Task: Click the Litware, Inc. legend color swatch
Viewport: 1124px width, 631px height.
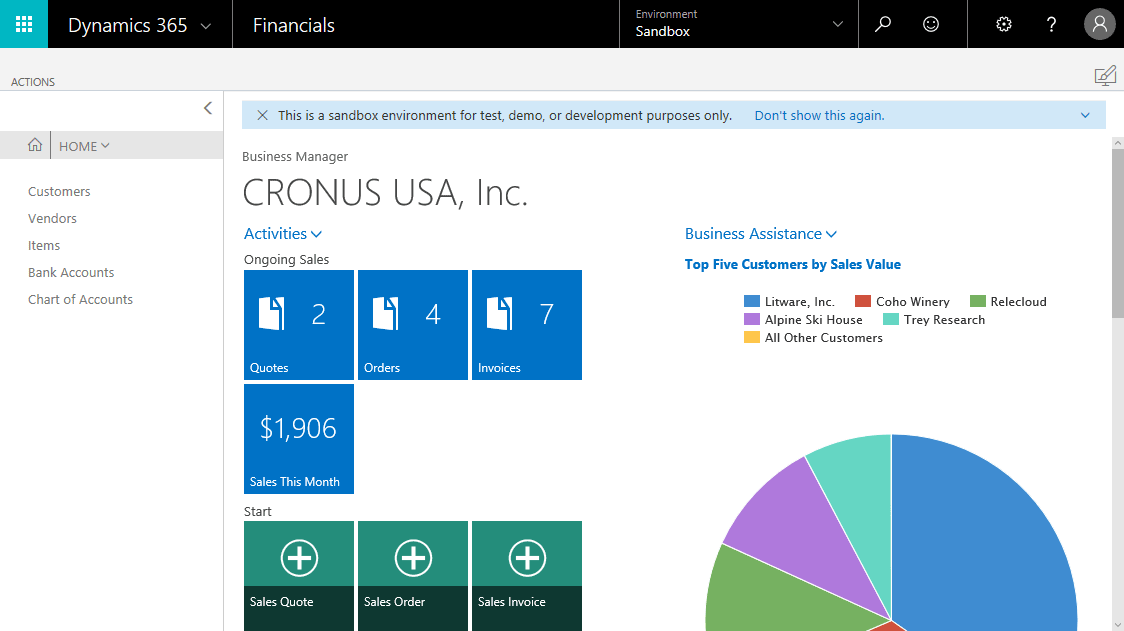Action: [752, 302]
